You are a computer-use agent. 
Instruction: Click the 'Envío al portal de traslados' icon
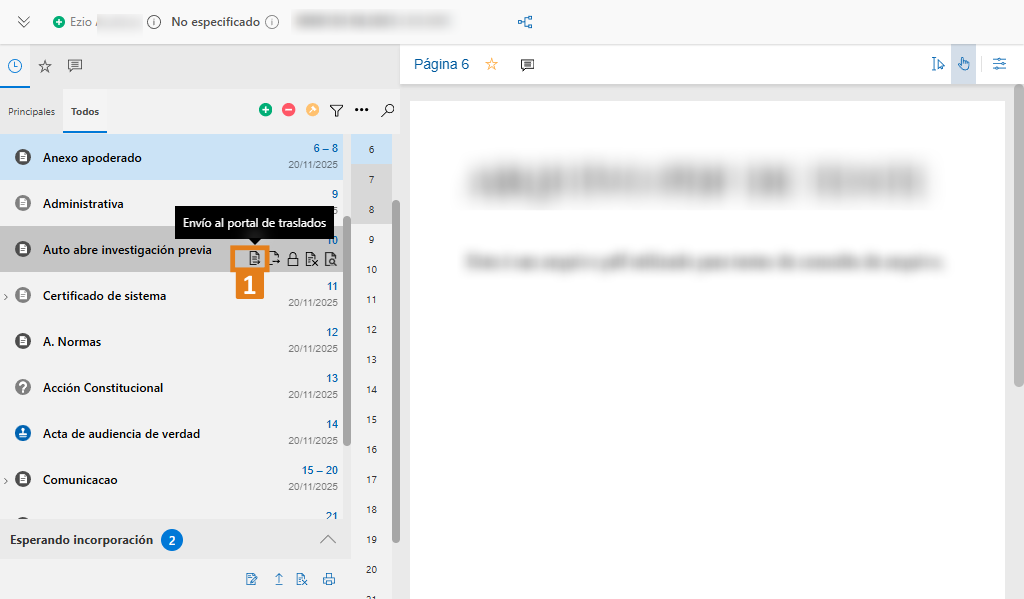[x=254, y=259]
